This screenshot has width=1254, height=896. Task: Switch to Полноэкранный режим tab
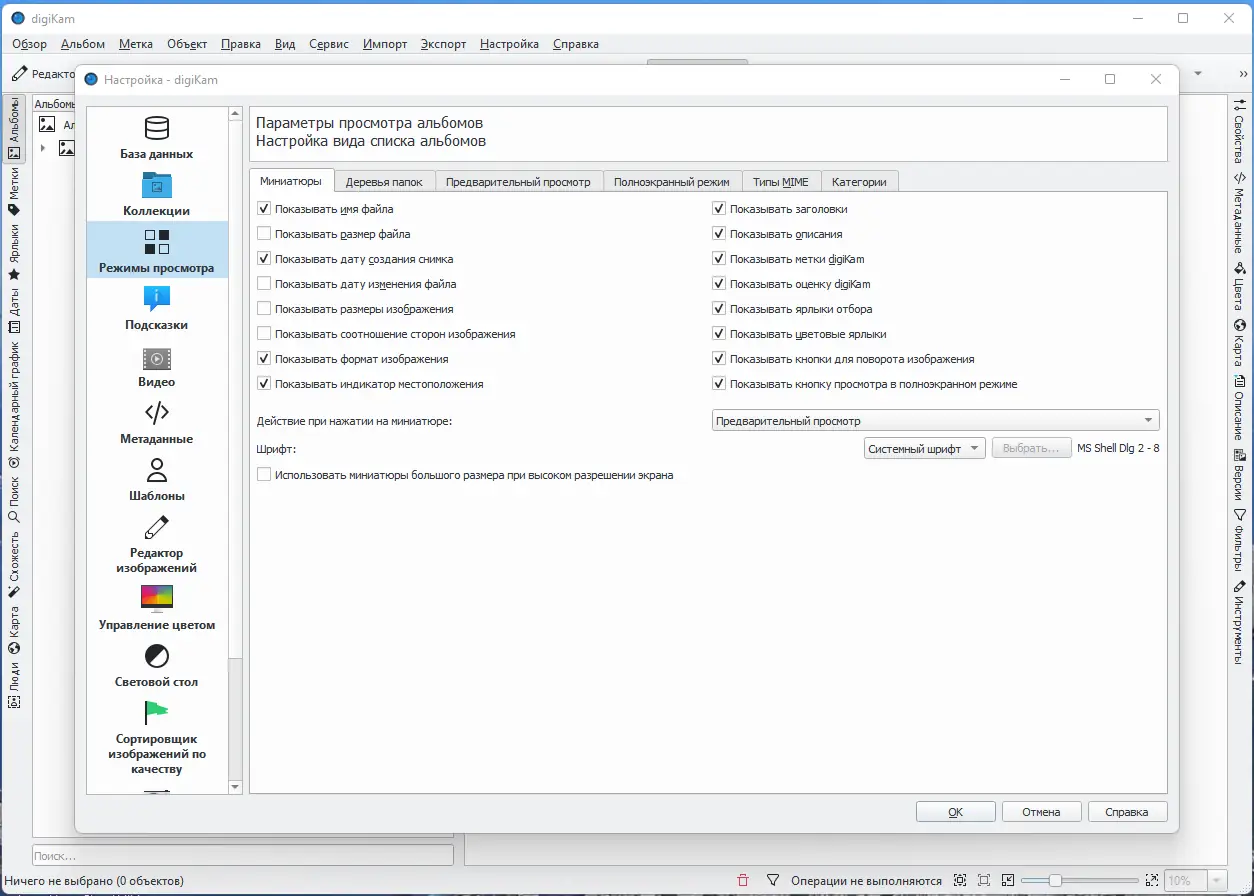(x=673, y=182)
